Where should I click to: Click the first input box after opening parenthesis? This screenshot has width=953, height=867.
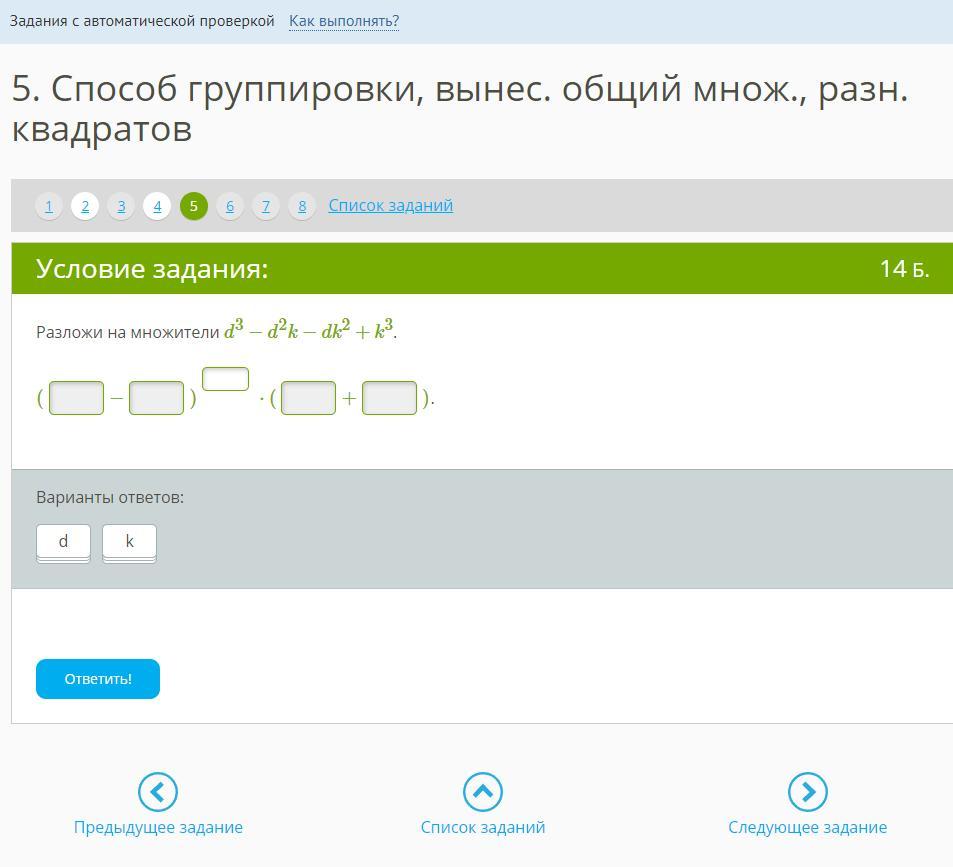[x=77, y=398]
